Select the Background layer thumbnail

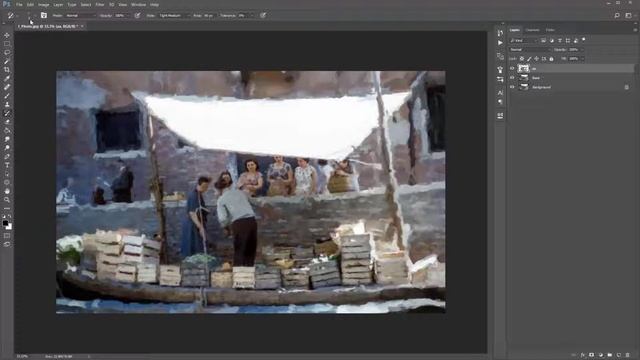[524, 87]
